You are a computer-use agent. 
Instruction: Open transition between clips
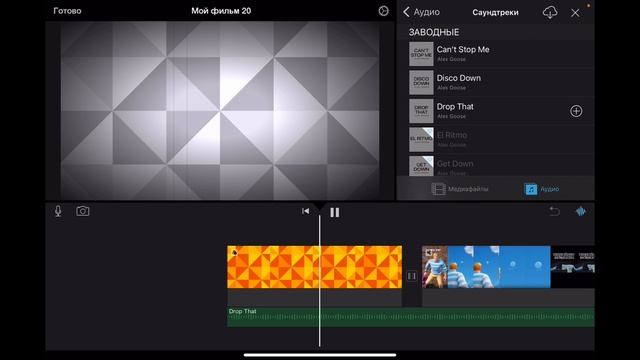[411, 276]
